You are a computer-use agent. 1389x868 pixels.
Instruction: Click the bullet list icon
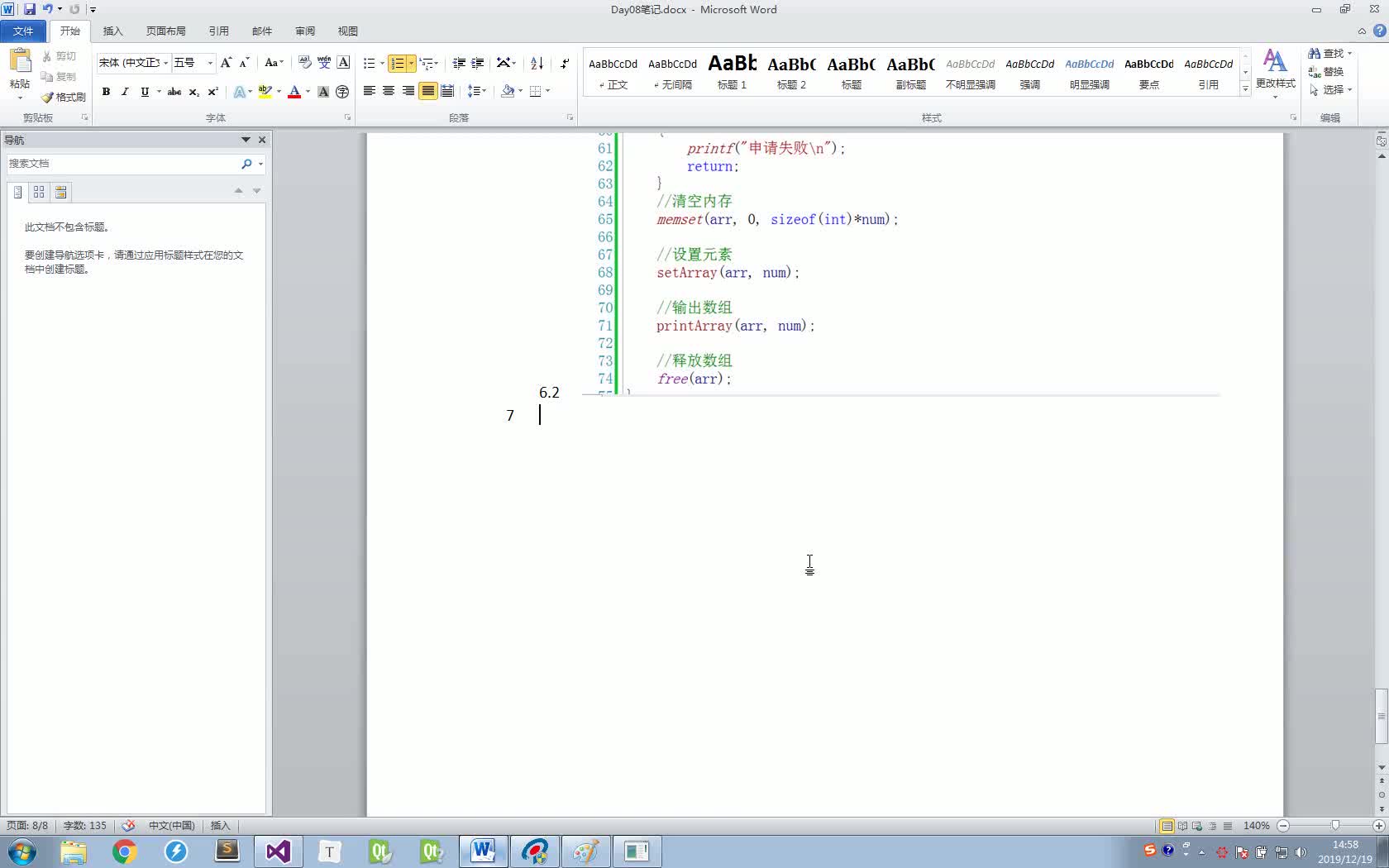tap(370, 63)
